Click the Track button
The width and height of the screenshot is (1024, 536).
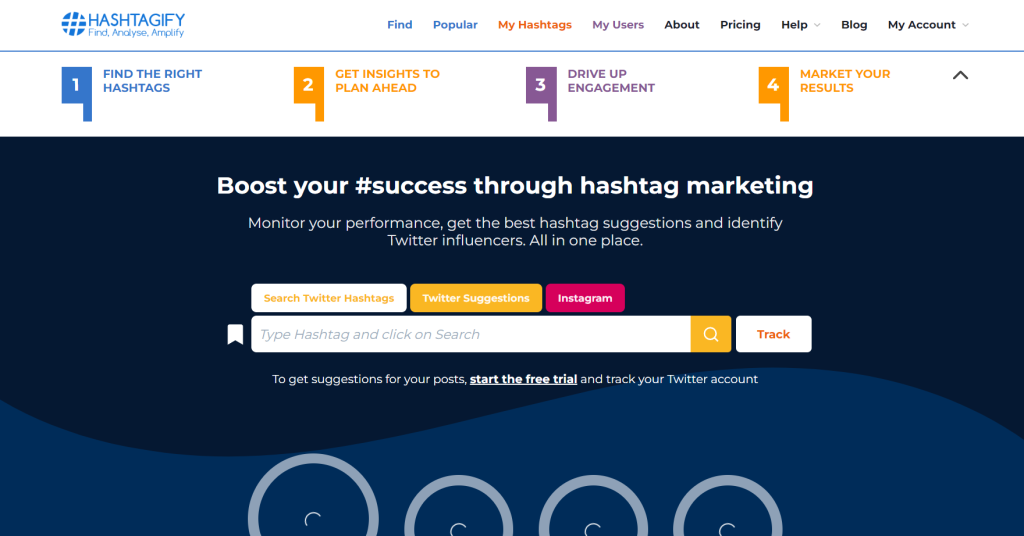pyautogui.click(x=773, y=334)
